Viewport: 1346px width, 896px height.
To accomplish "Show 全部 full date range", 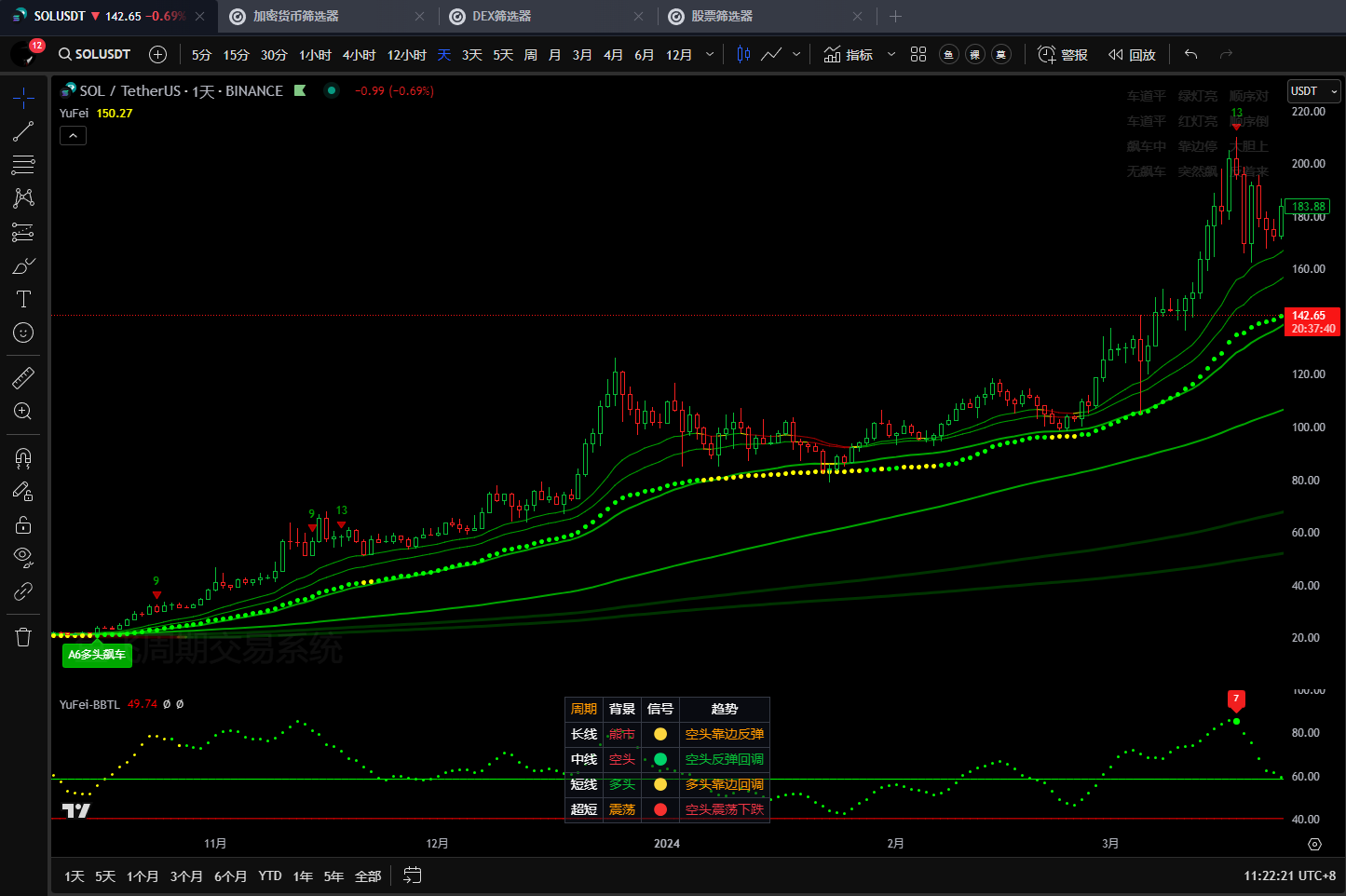I will coord(368,876).
